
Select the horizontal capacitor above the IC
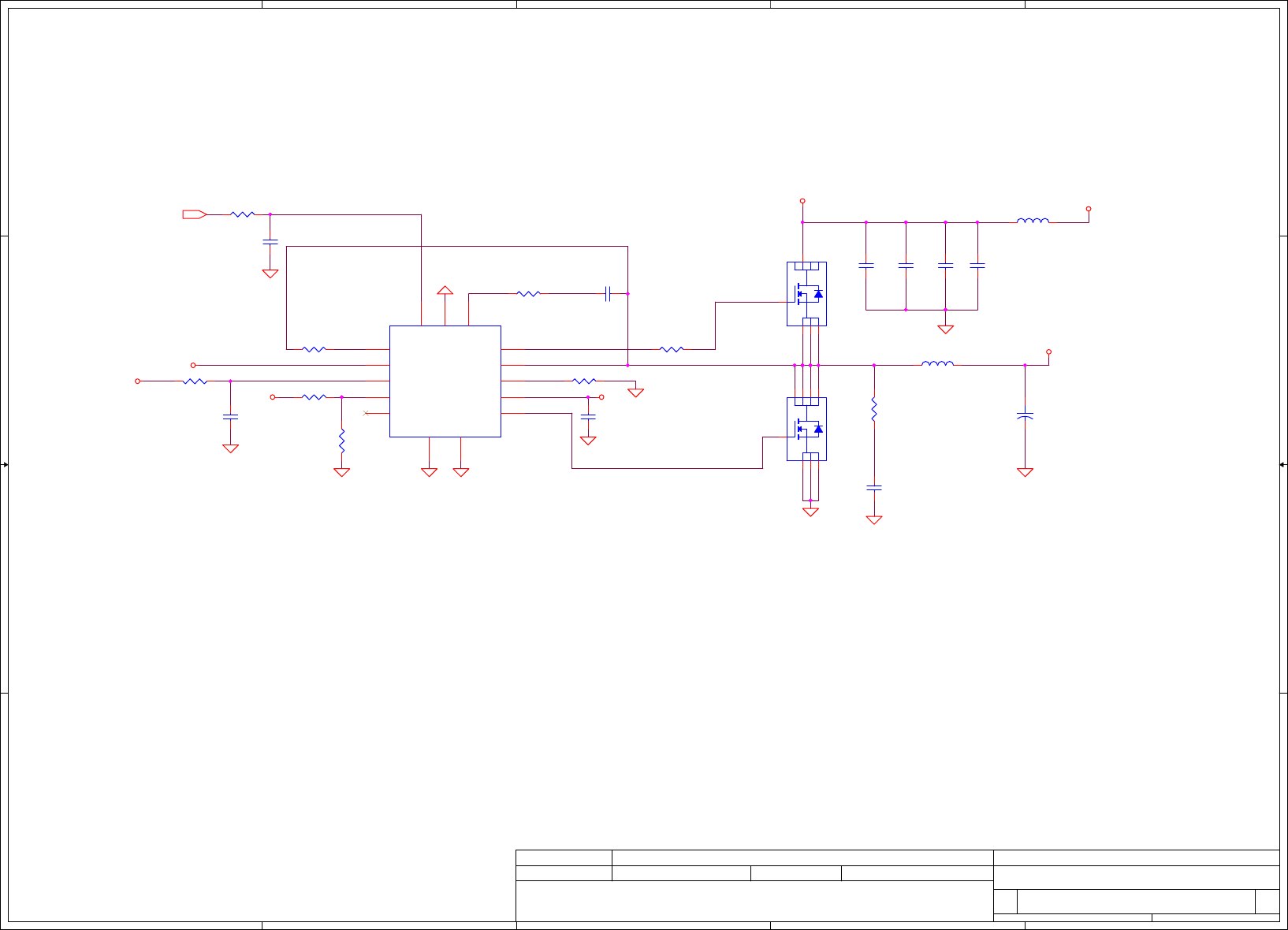[608, 294]
